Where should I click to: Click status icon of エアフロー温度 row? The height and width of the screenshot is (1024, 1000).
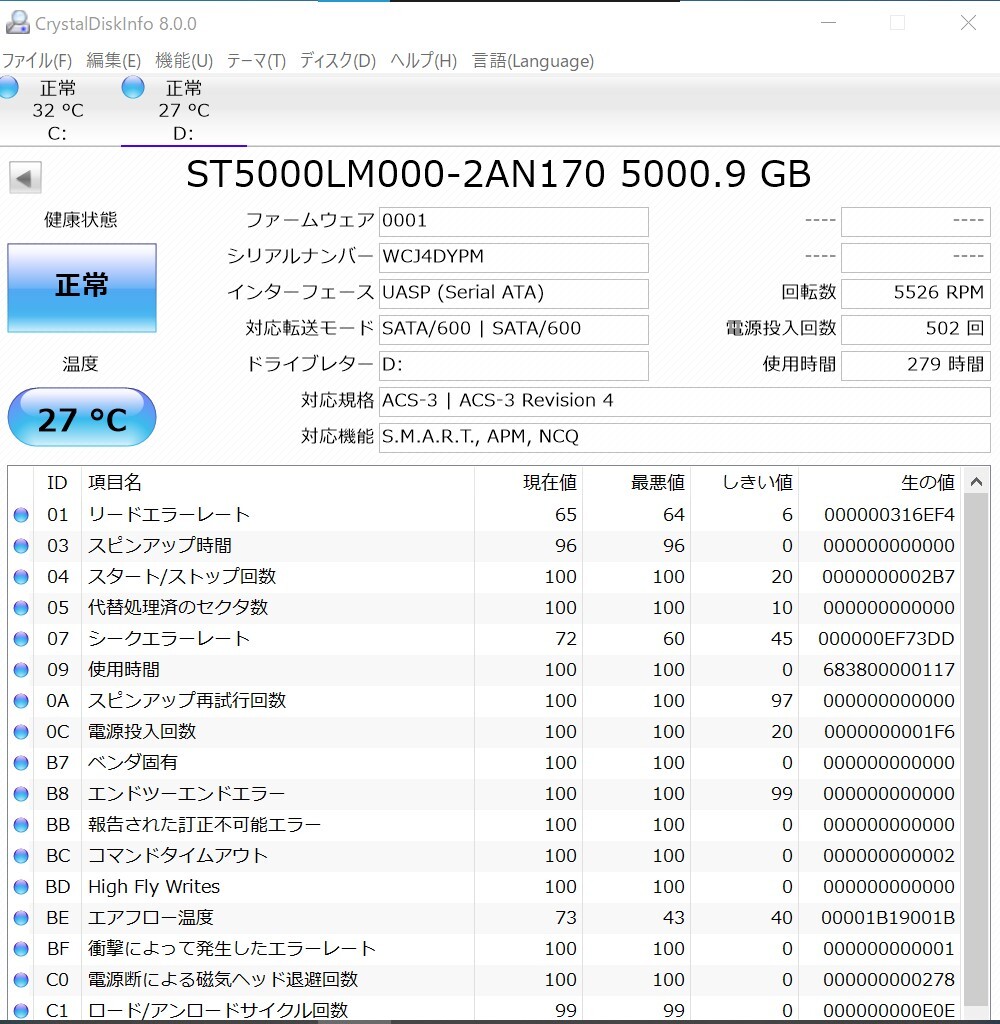(x=21, y=918)
